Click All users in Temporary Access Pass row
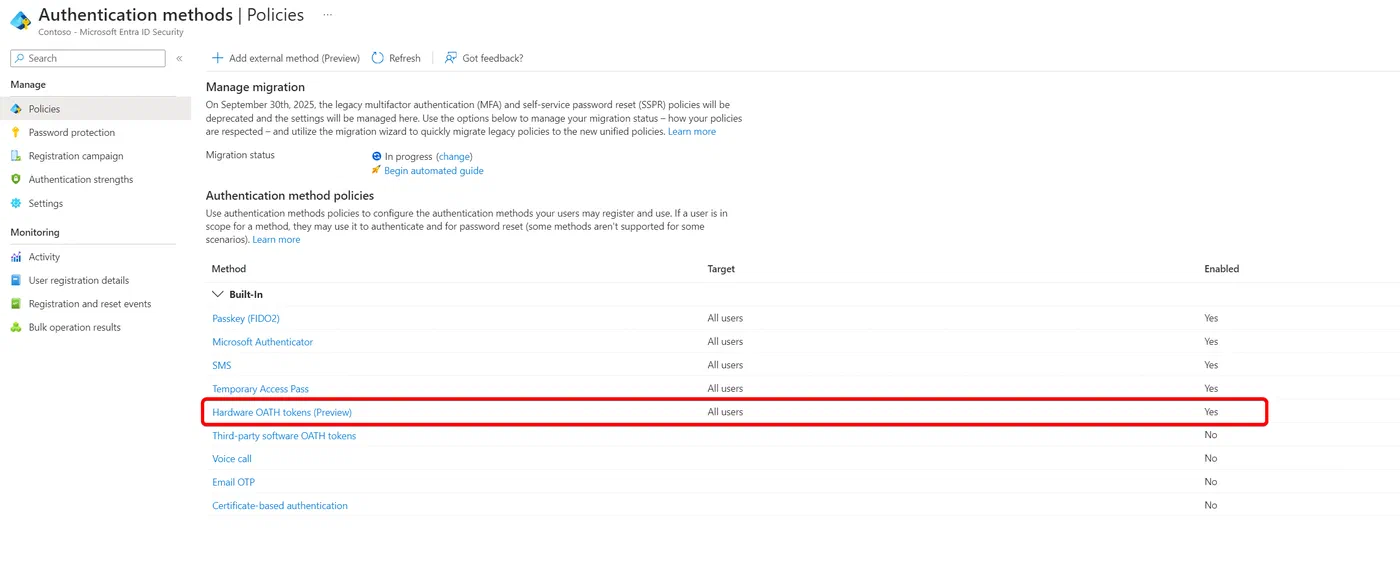Screen dimensions: 1400x574 tap(725, 389)
